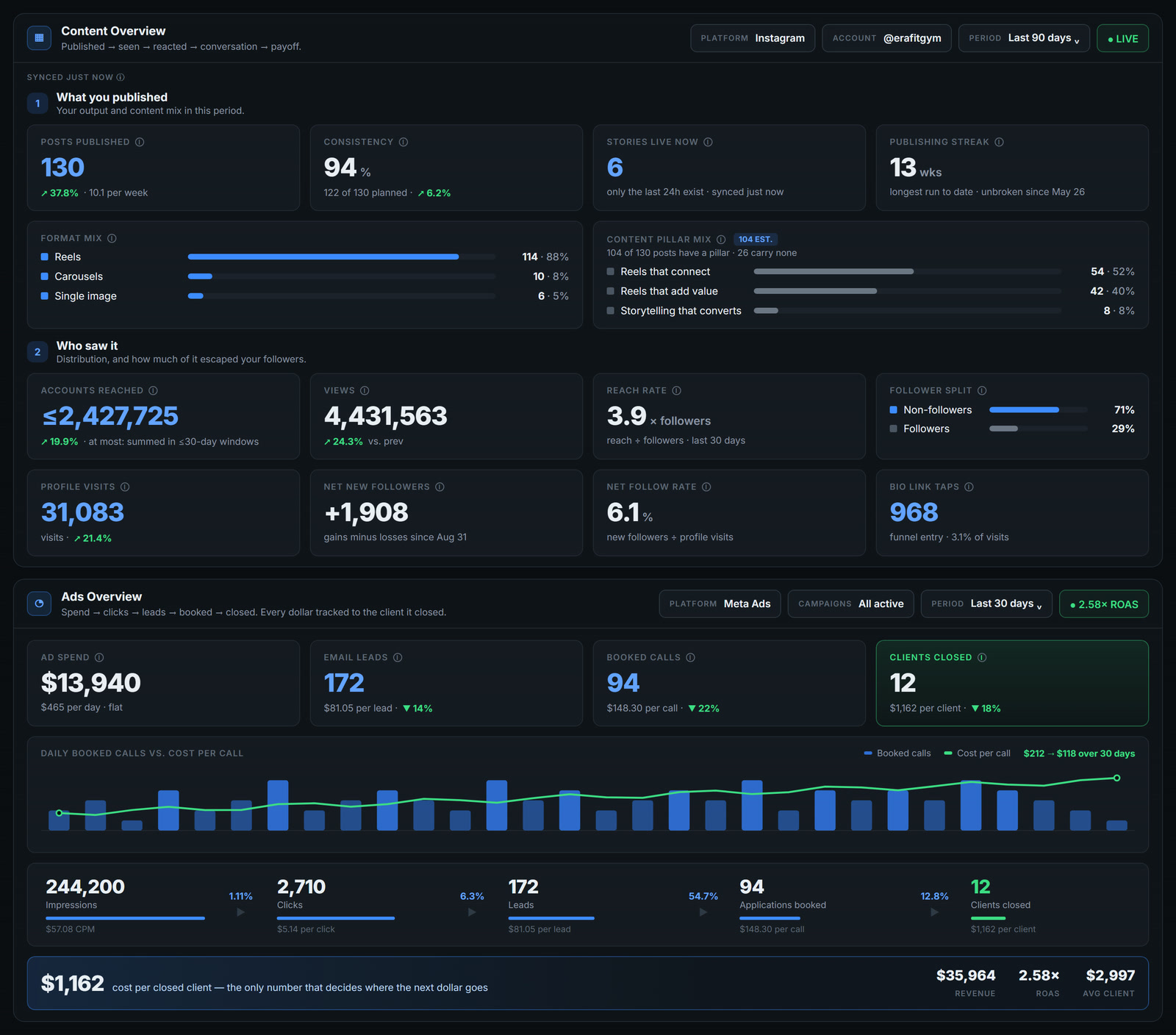This screenshot has width=1176, height=1035.
Task: Click the cost-per-call line end marker
Action: [1116, 778]
